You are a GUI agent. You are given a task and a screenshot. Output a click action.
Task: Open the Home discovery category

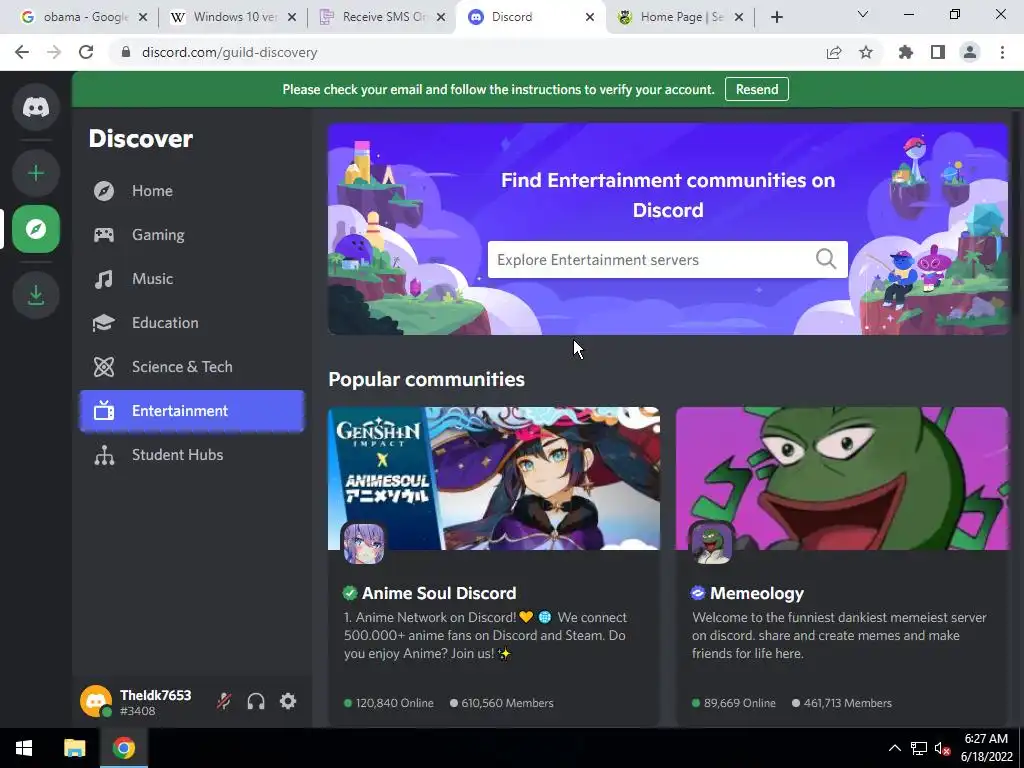192,191
